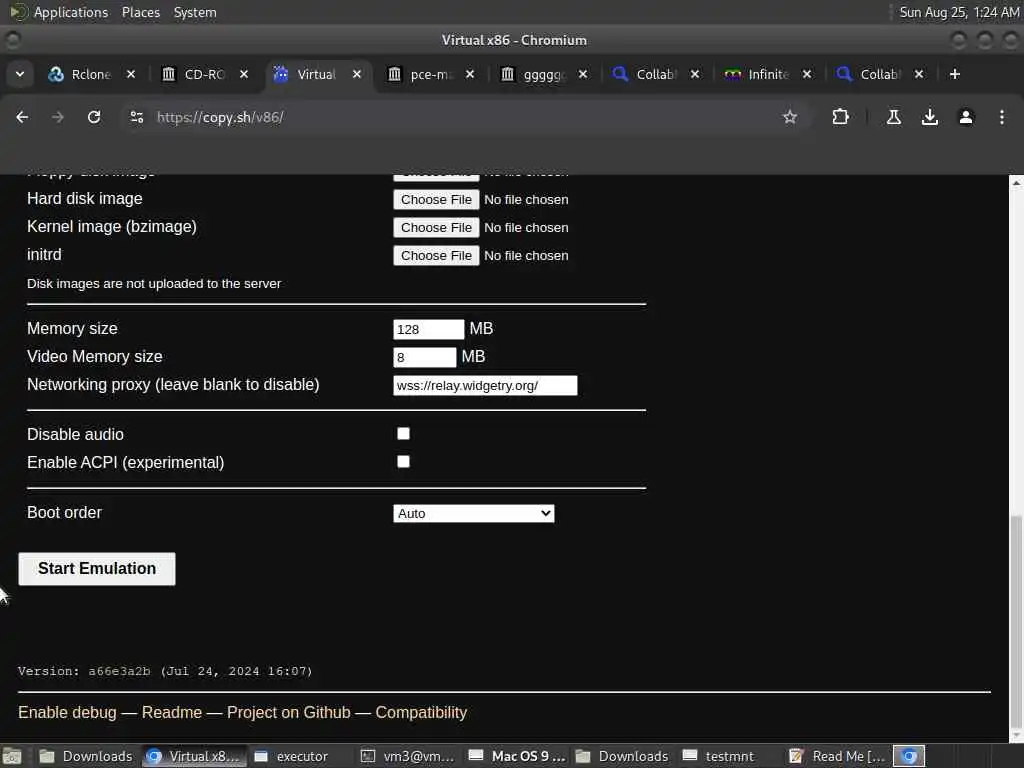The width and height of the screenshot is (1024, 768).
Task: Click the Memory size input field
Action: point(428,329)
